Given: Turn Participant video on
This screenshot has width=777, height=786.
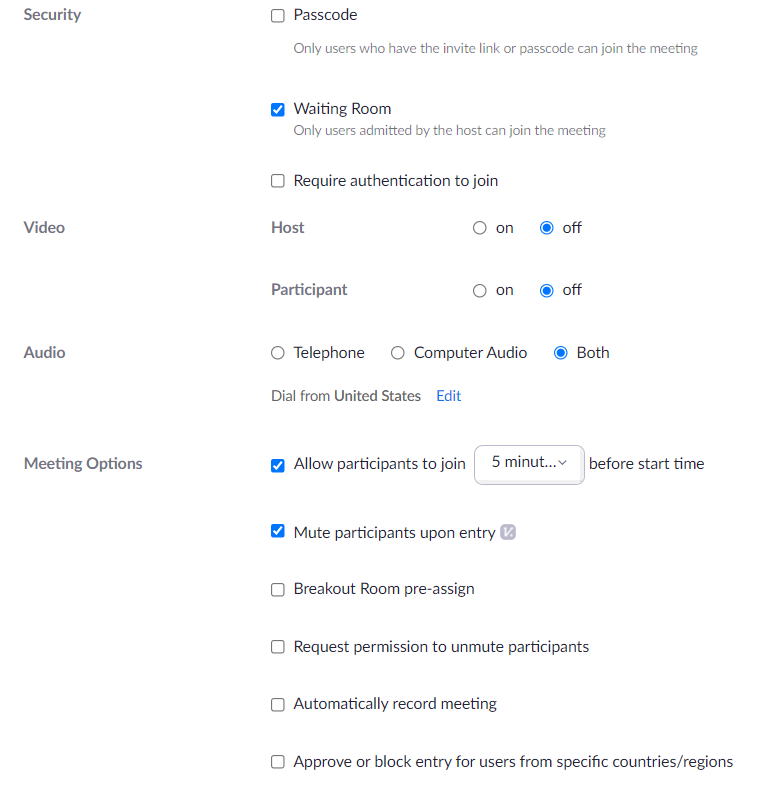Looking at the screenshot, I should point(480,291).
